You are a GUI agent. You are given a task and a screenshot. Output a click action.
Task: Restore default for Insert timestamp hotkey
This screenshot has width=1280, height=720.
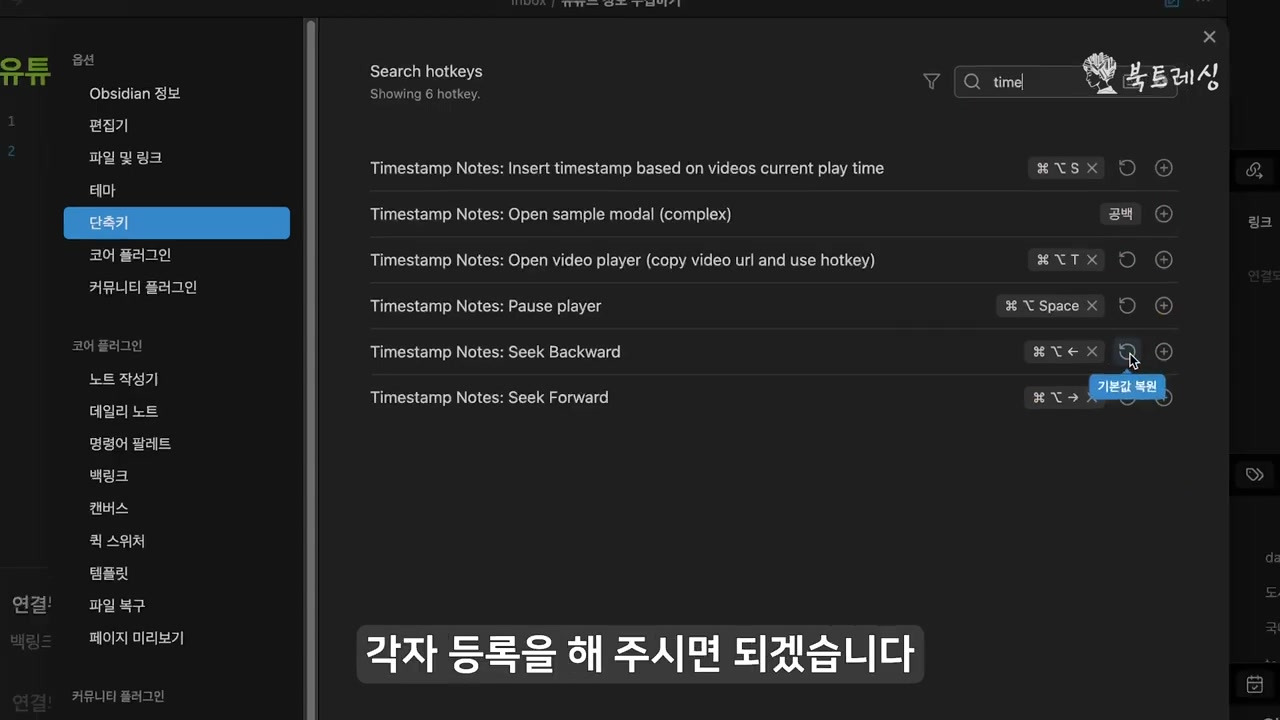click(x=1127, y=168)
